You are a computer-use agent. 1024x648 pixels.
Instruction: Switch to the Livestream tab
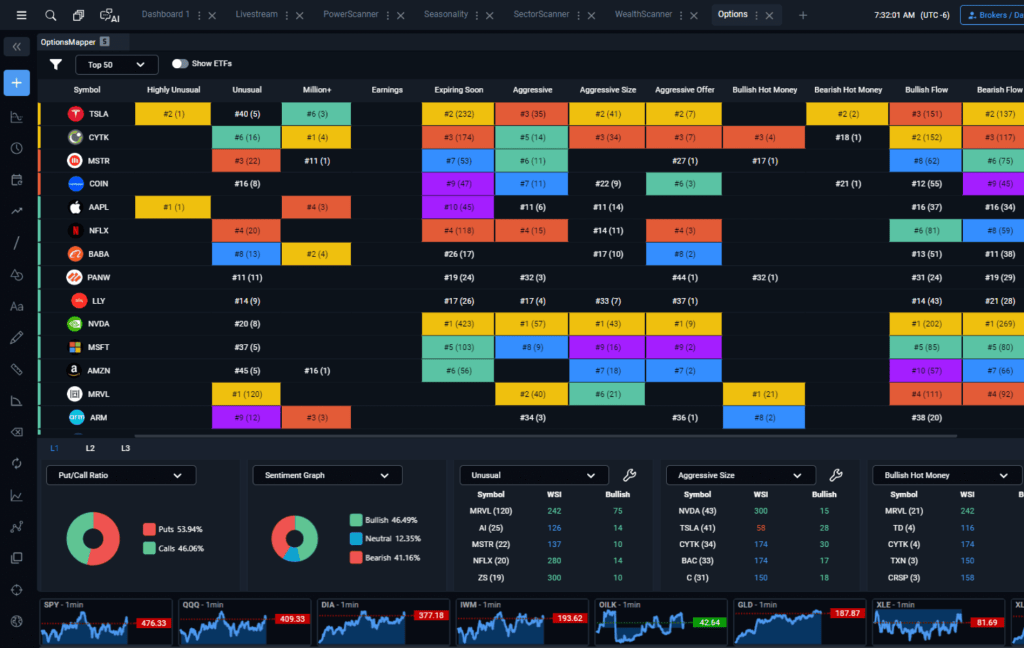(256, 14)
